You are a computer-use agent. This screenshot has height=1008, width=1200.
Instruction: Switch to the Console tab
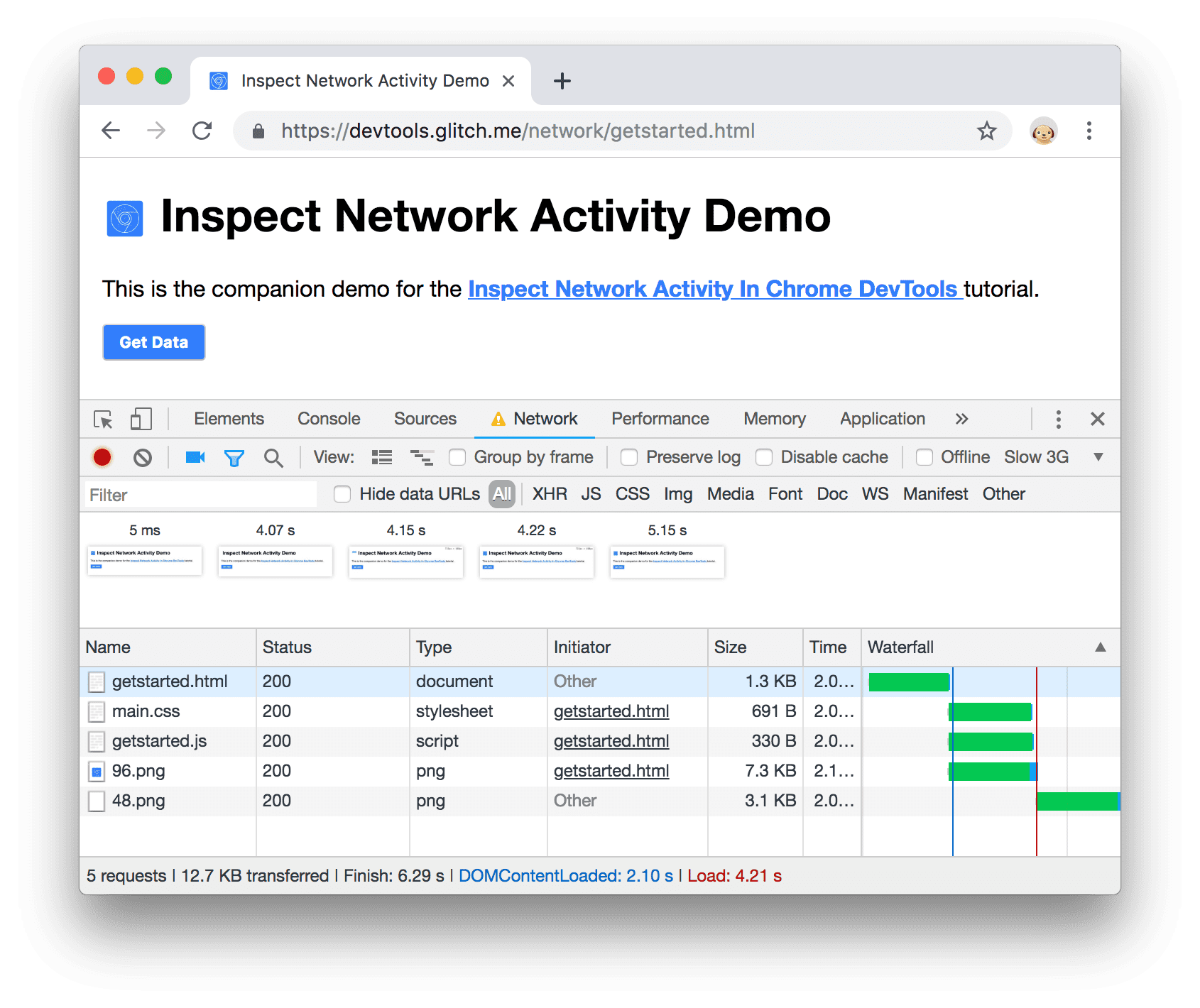329,419
